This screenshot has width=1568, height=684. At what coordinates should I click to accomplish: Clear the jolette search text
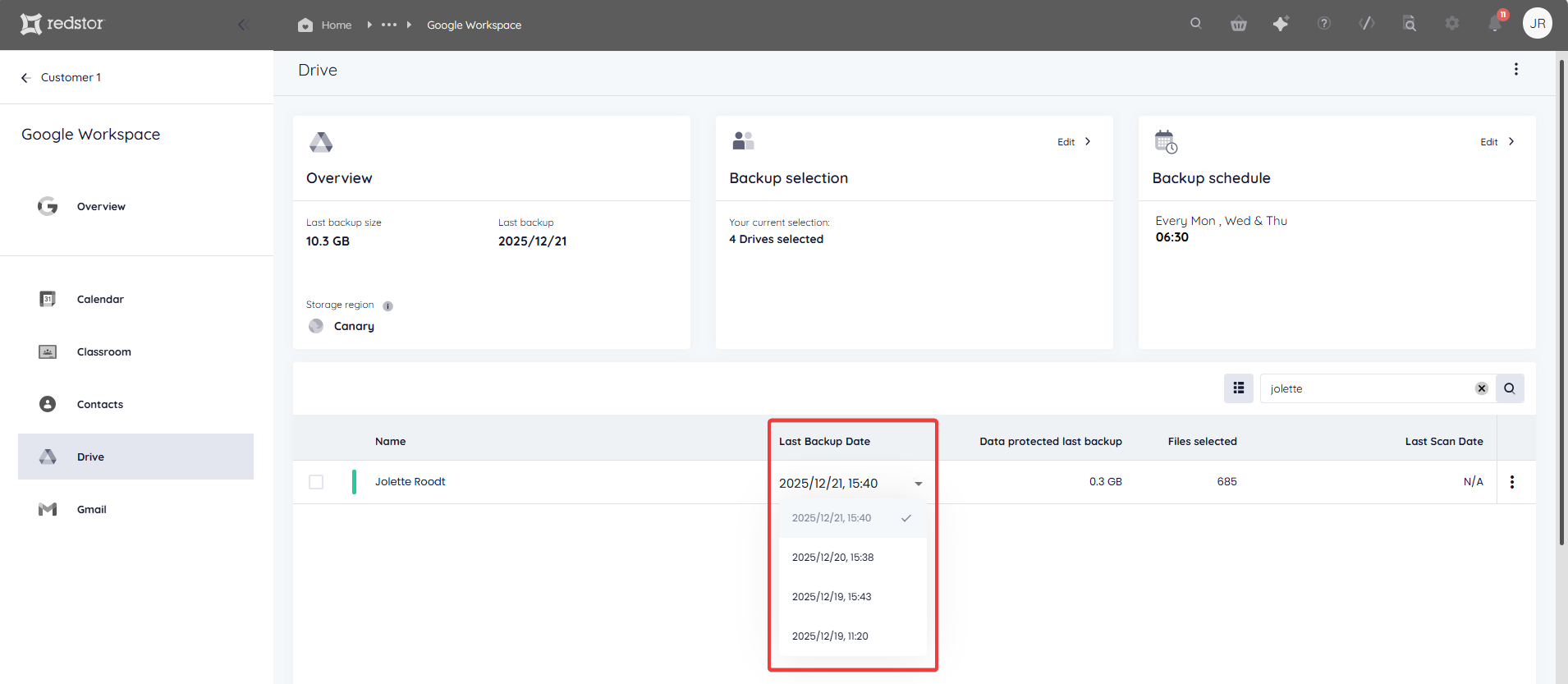click(x=1482, y=388)
